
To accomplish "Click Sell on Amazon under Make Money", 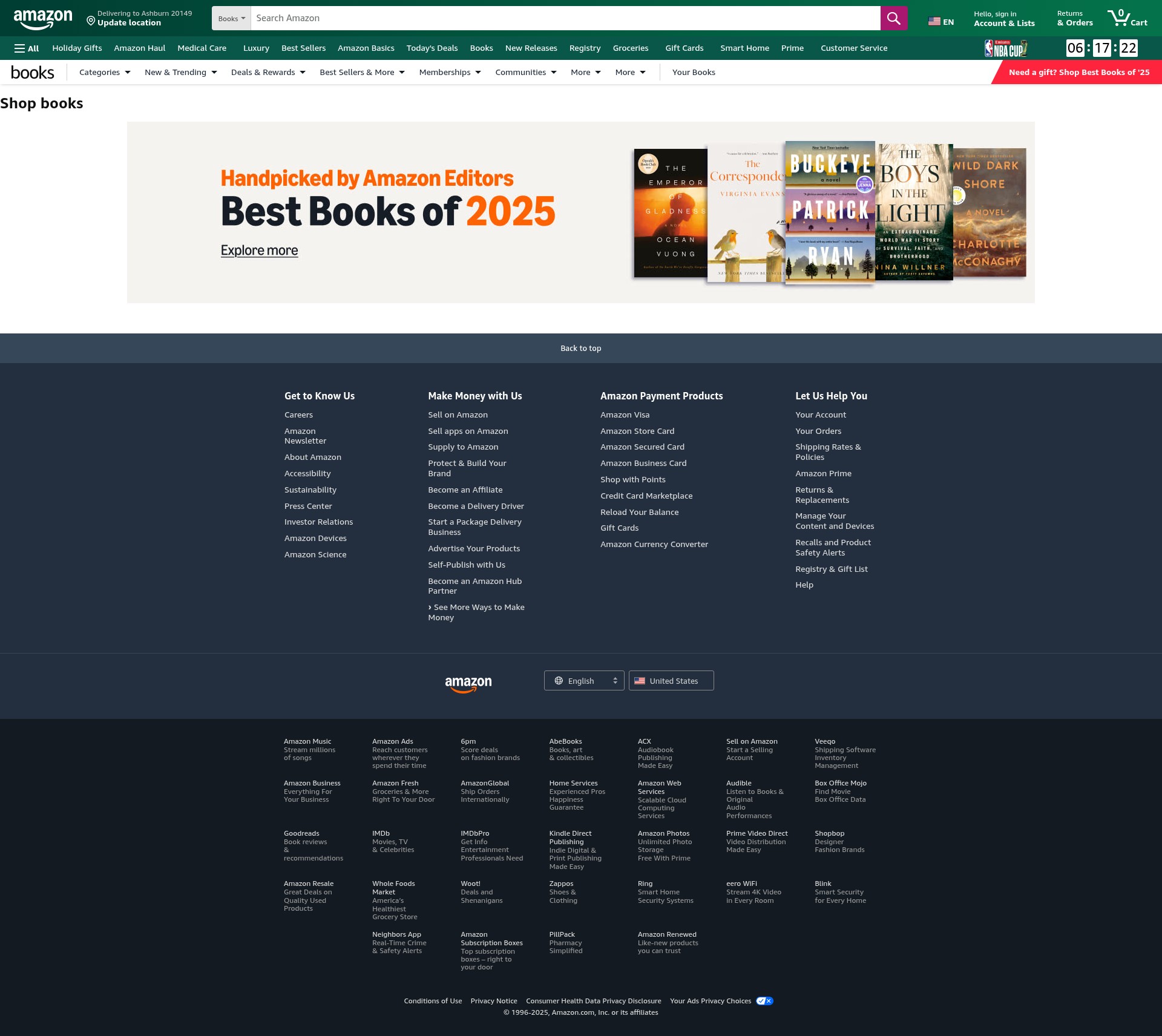I will point(458,415).
